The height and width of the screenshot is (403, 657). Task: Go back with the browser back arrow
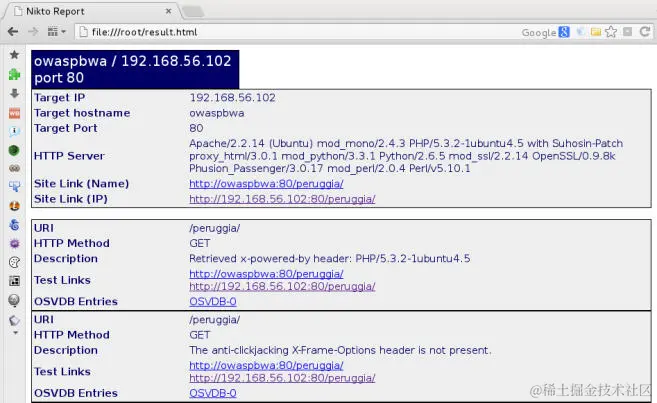(13, 31)
